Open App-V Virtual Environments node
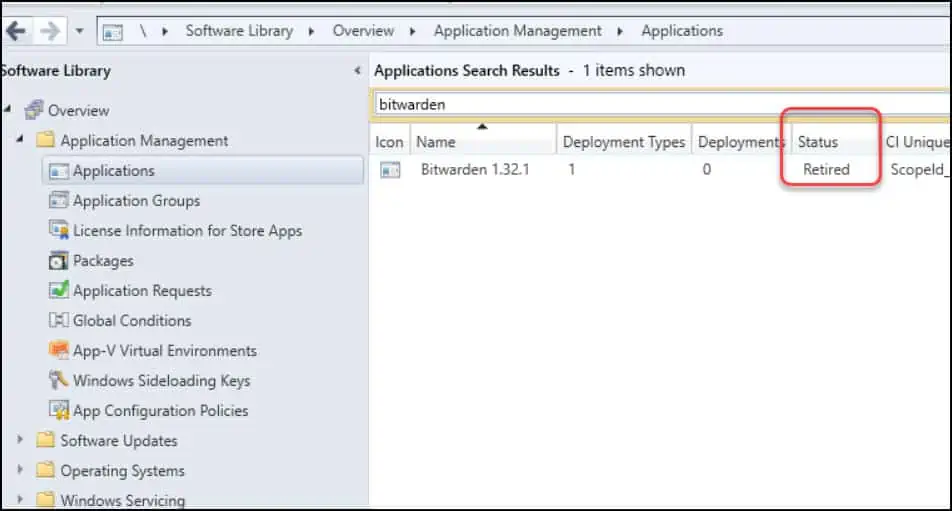952x511 pixels. tap(165, 351)
